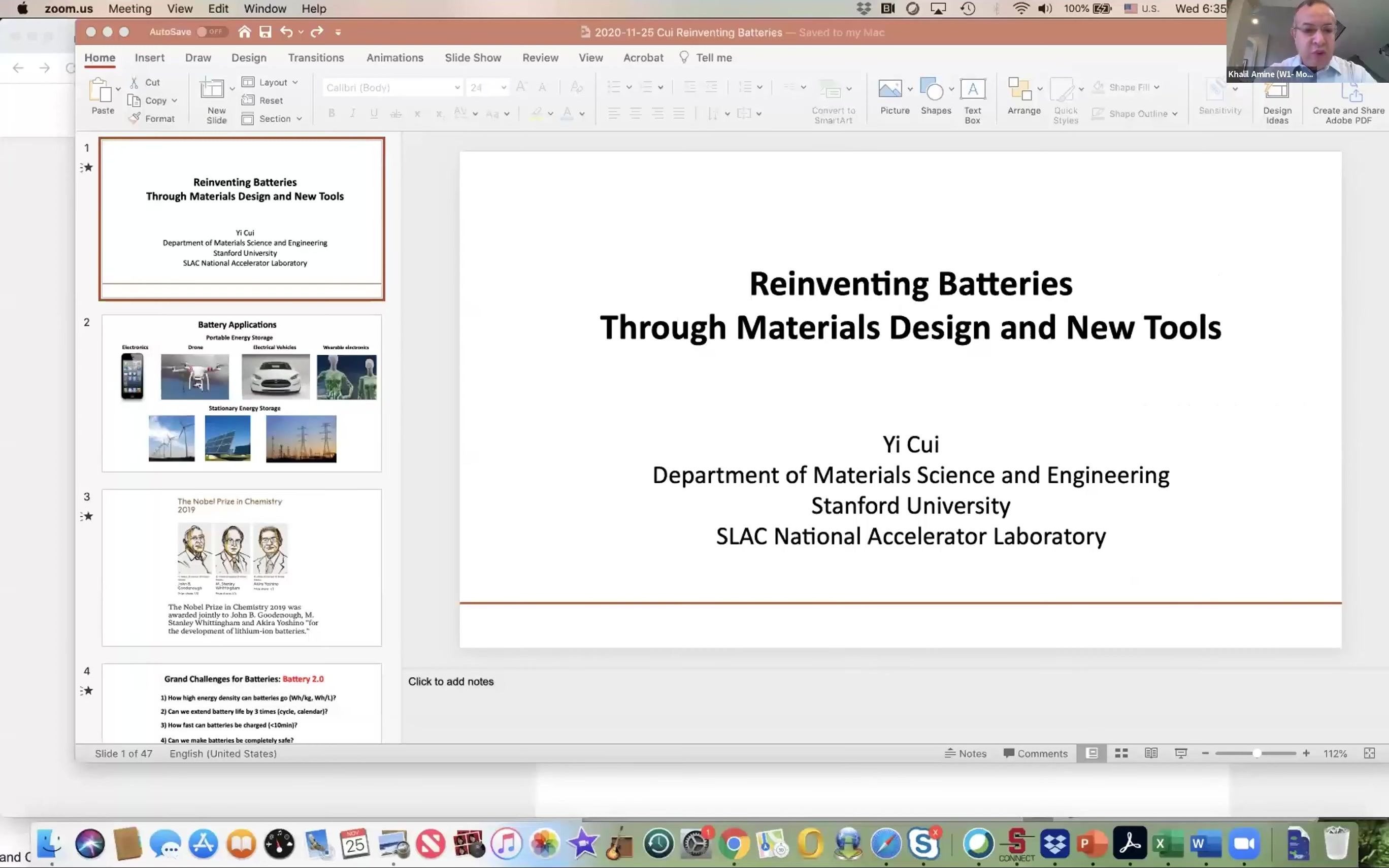Screen dimensions: 1389x868
Task: Click the Save floppy disk icon
Action: 265,32
